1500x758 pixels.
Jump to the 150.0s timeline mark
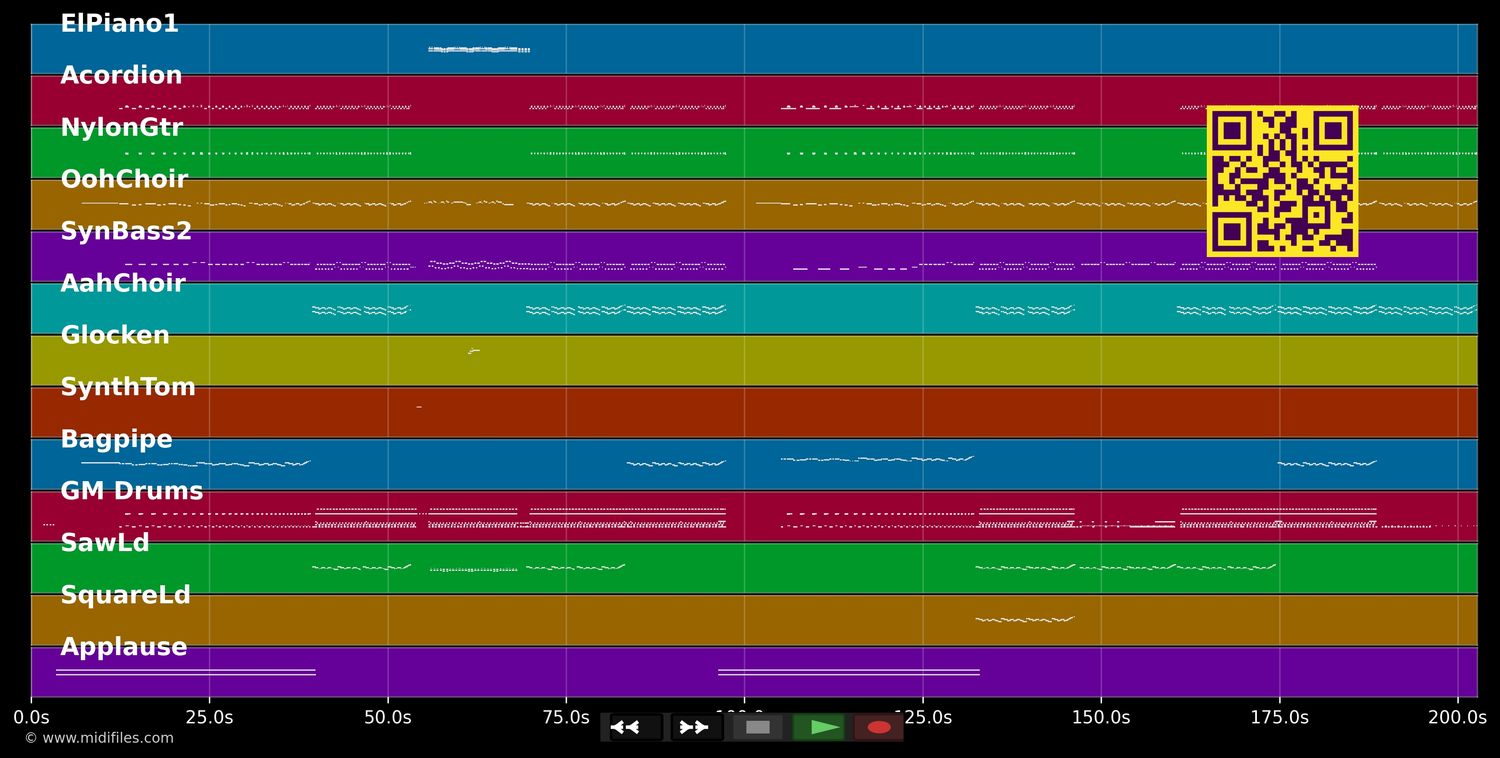[x=1101, y=717]
